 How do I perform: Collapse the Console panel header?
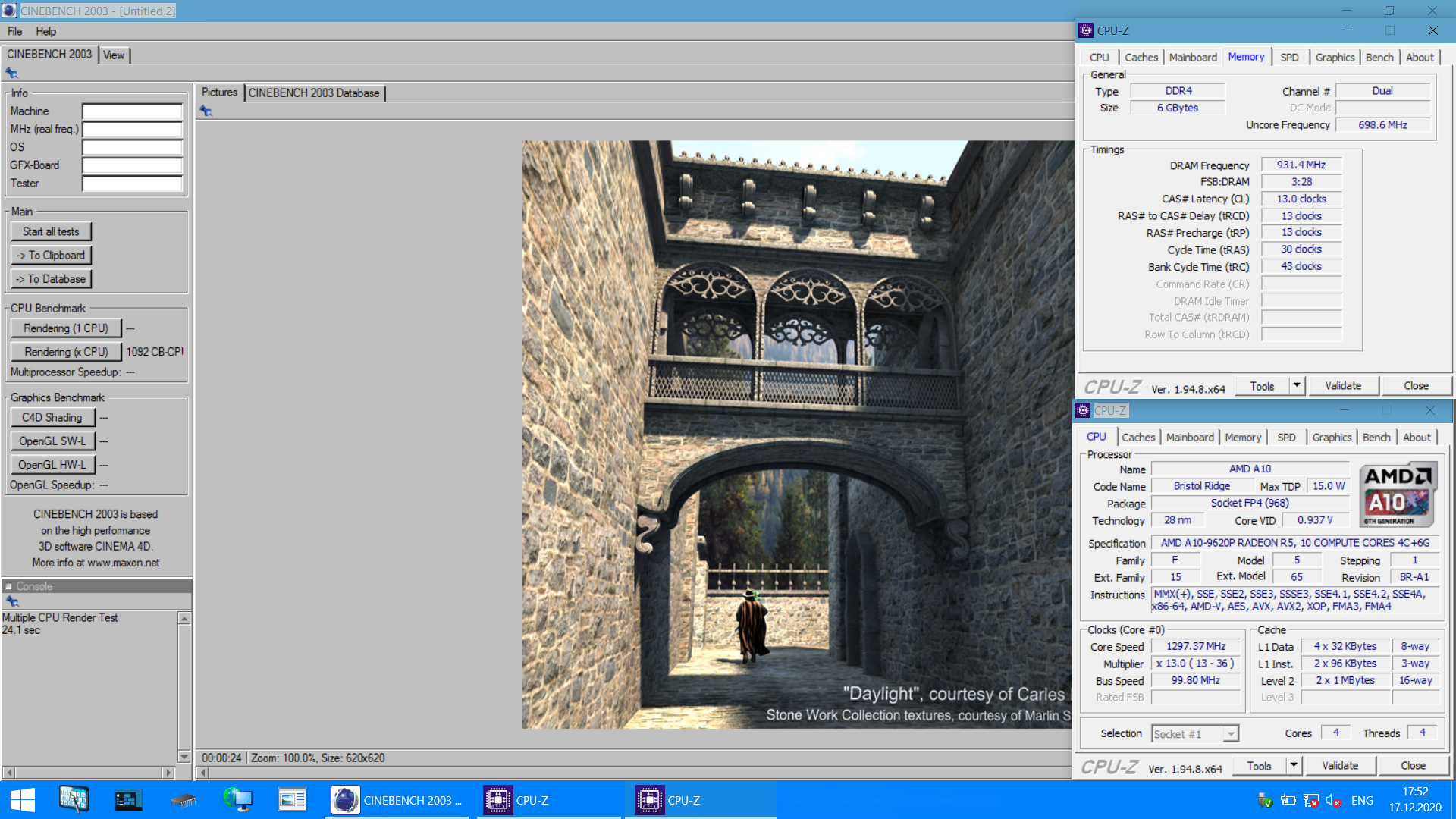tap(8, 586)
